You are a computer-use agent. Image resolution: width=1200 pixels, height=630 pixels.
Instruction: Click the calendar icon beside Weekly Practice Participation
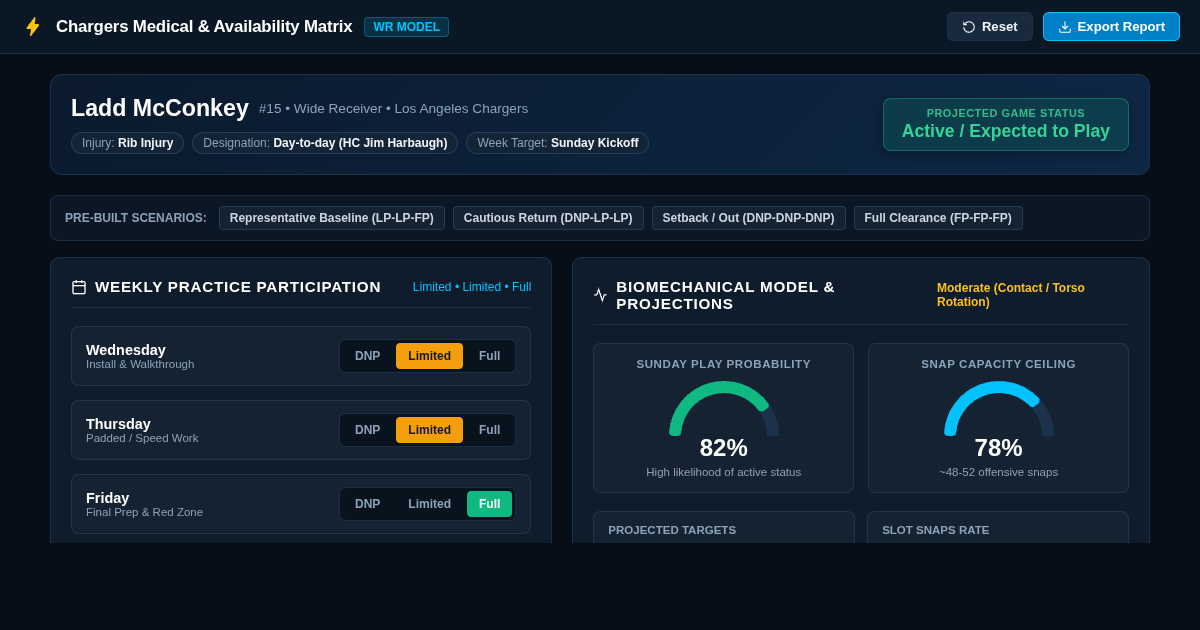point(79,287)
